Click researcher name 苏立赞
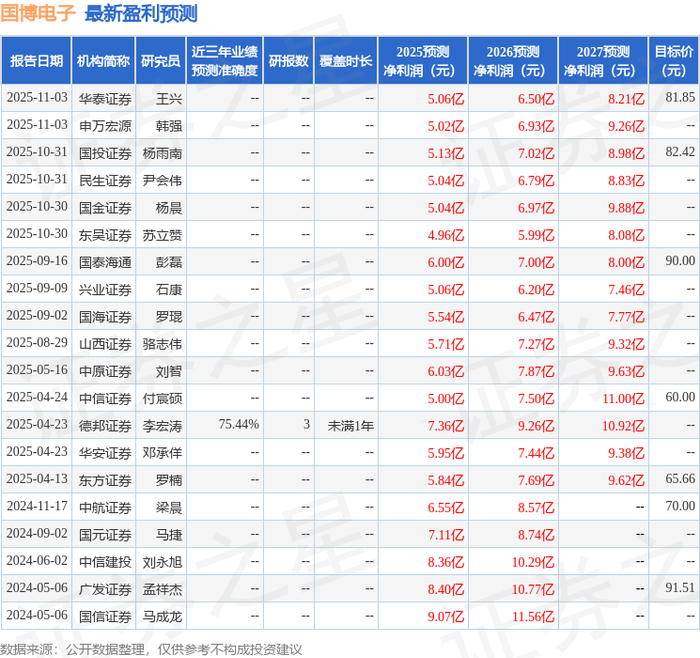Image resolution: width=700 pixels, height=658 pixels. click(162, 235)
